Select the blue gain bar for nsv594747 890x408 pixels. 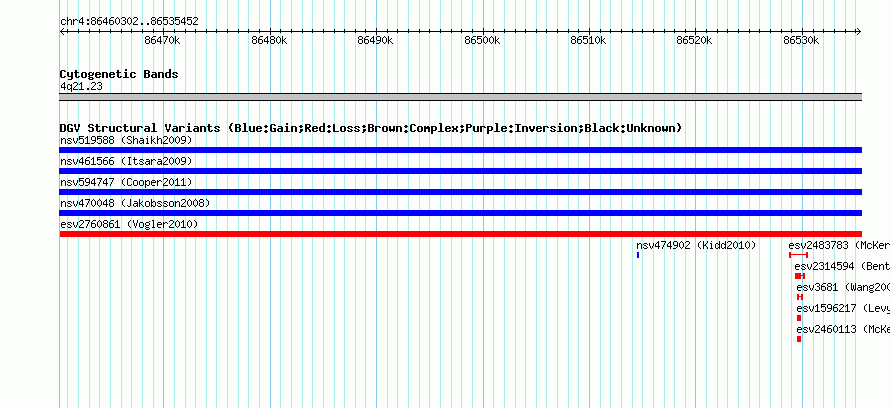[460, 192]
